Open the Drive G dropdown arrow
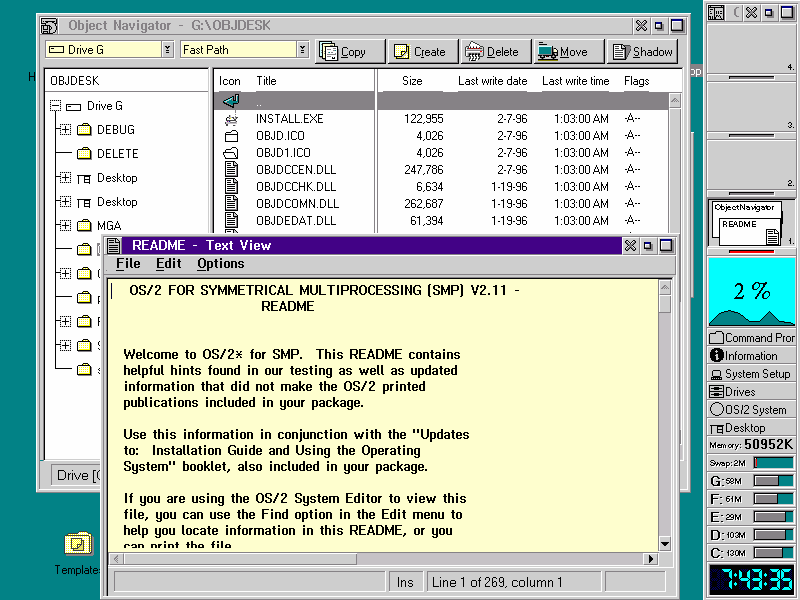 point(167,49)
